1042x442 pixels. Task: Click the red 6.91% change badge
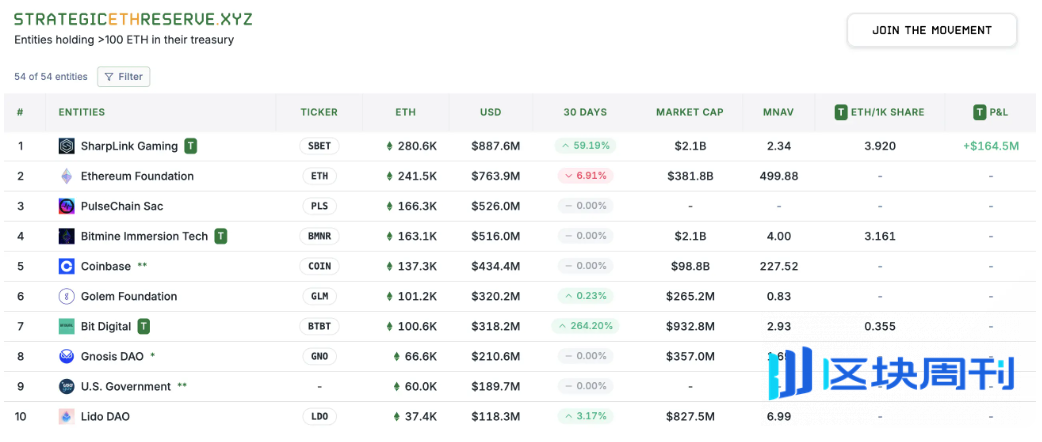click(585, 175)
